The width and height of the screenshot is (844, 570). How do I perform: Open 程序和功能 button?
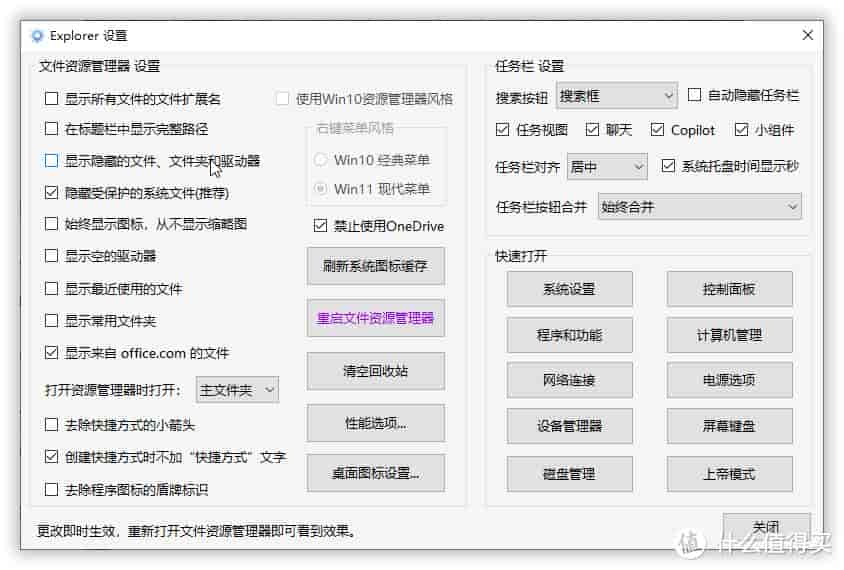[569, 335]
